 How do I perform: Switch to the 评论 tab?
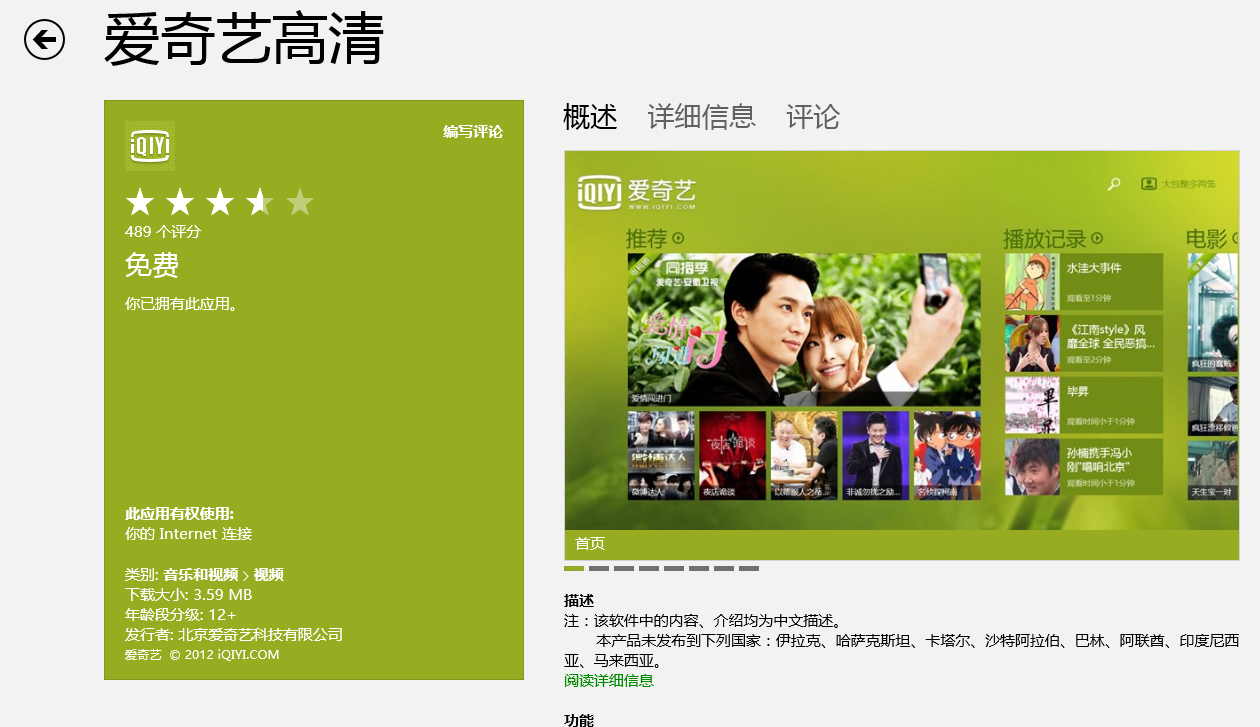point(813,117)
